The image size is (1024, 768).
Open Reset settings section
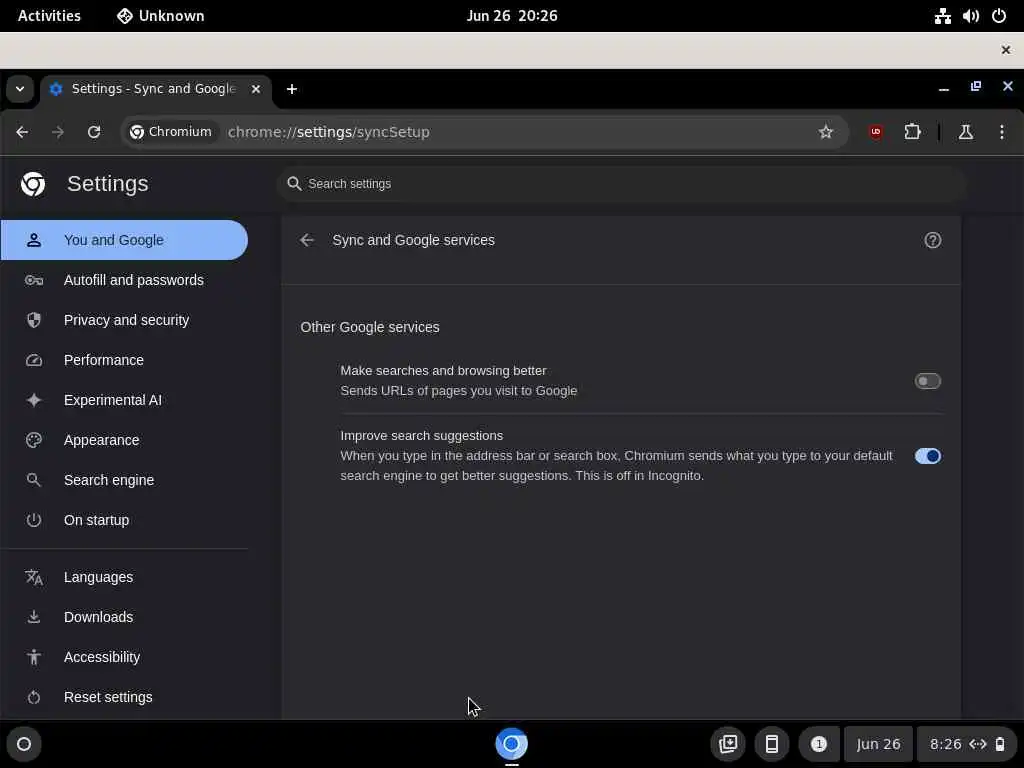[x=124, y=697]
